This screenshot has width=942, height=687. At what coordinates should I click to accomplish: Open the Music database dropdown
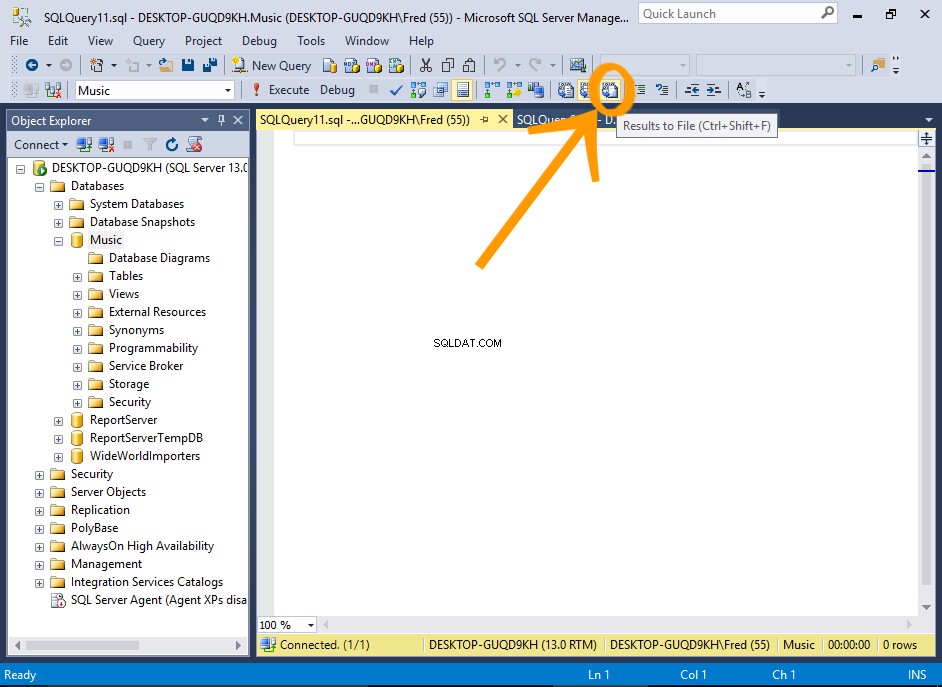(228, 91)
